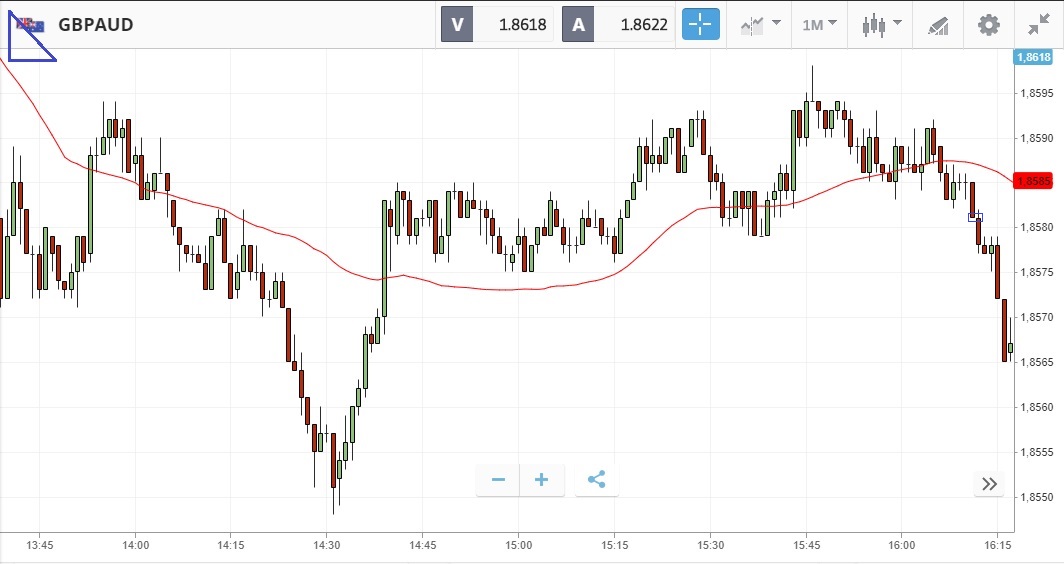Zoom in the chart with plus button
The image size is (1064, 564).
coord(542,480)
